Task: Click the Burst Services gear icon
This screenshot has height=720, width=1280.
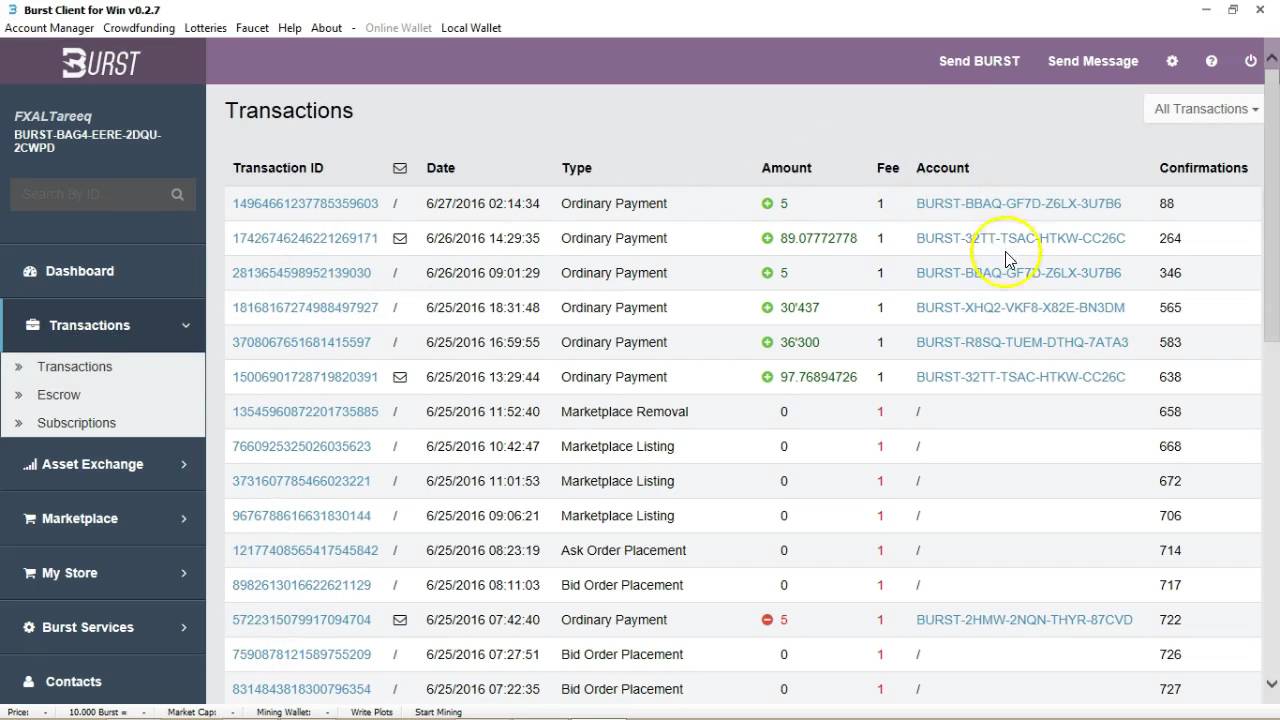Action: [29, 627]
